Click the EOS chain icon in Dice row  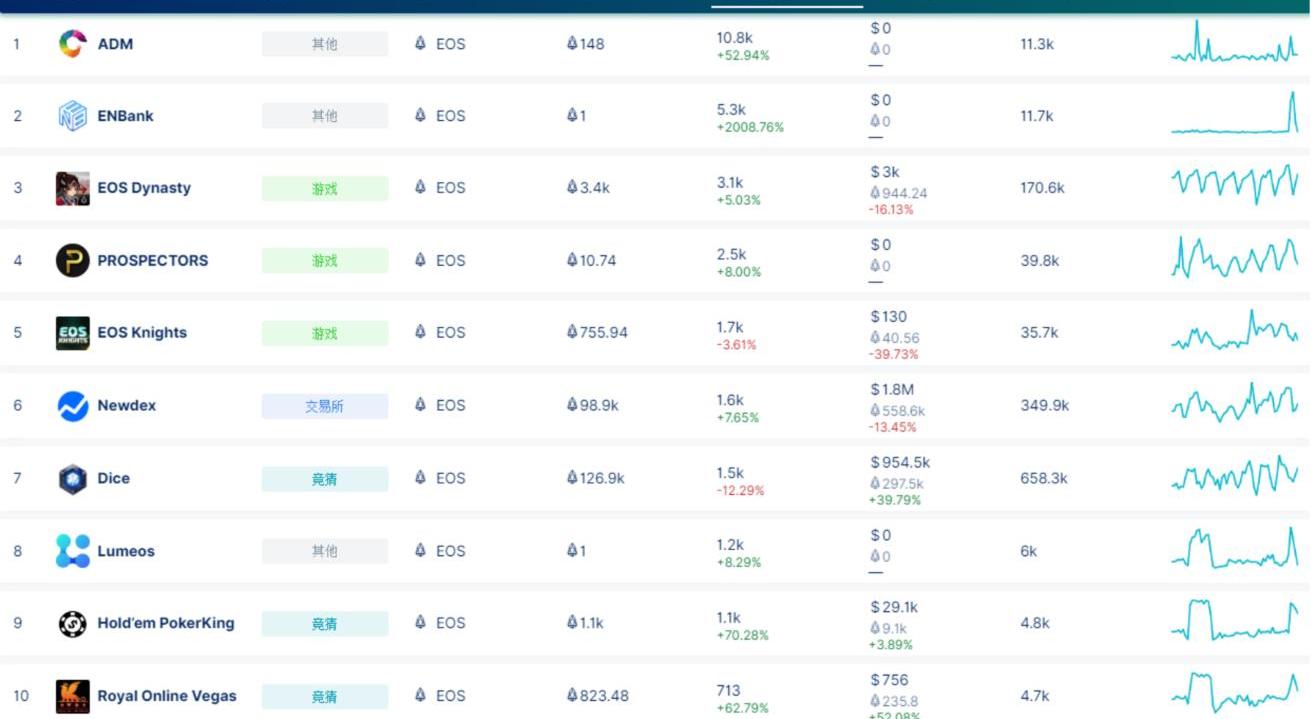pos(420,478)
